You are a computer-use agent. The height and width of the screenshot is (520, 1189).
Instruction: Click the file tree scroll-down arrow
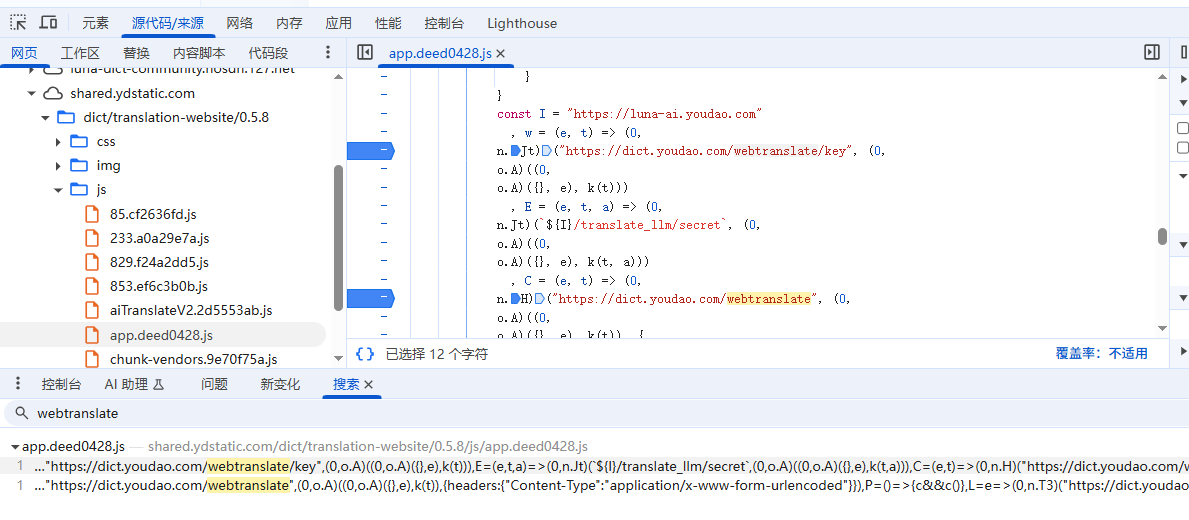tap(338, 358)
